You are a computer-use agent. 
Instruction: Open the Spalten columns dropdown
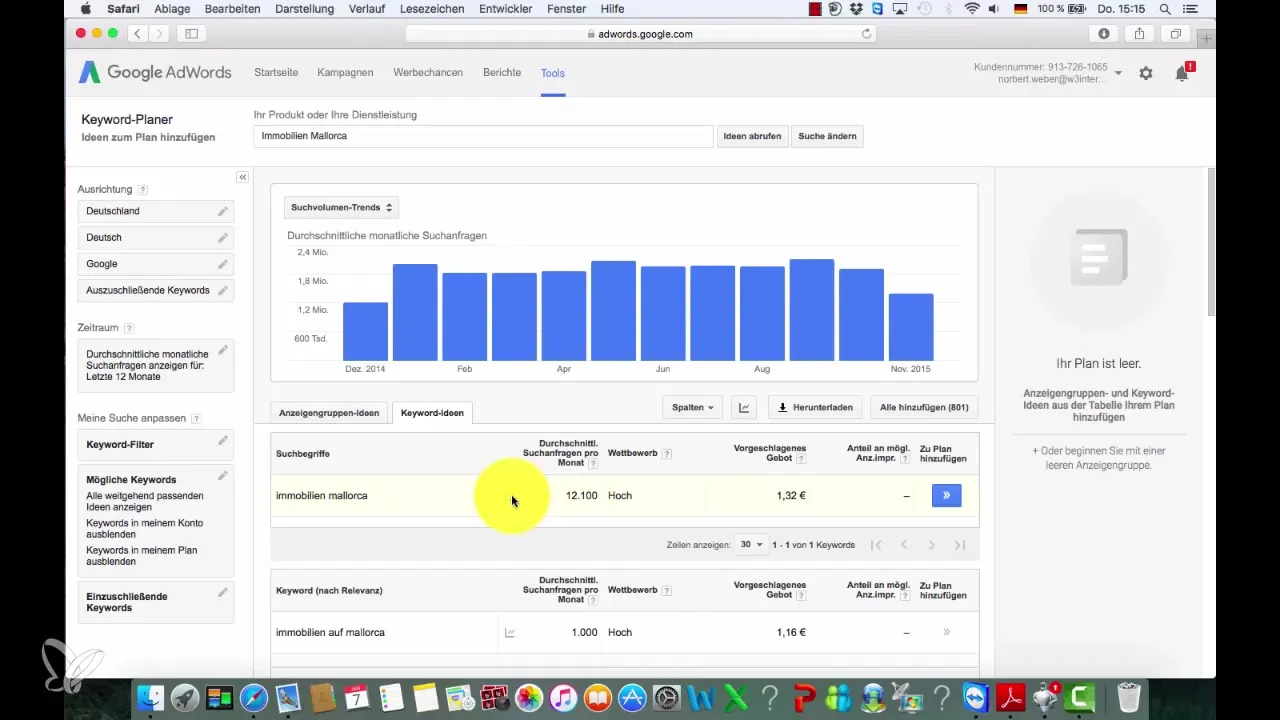point(693,407)
